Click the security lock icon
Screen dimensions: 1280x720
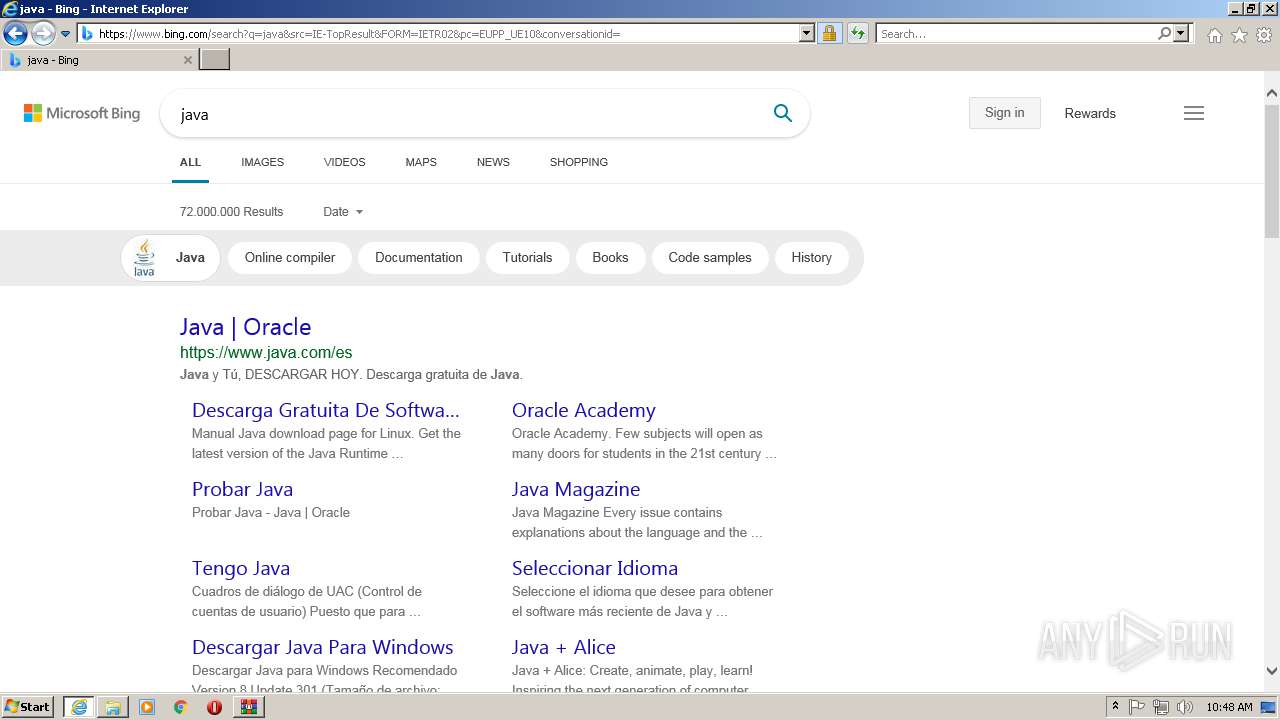point(829,34)
